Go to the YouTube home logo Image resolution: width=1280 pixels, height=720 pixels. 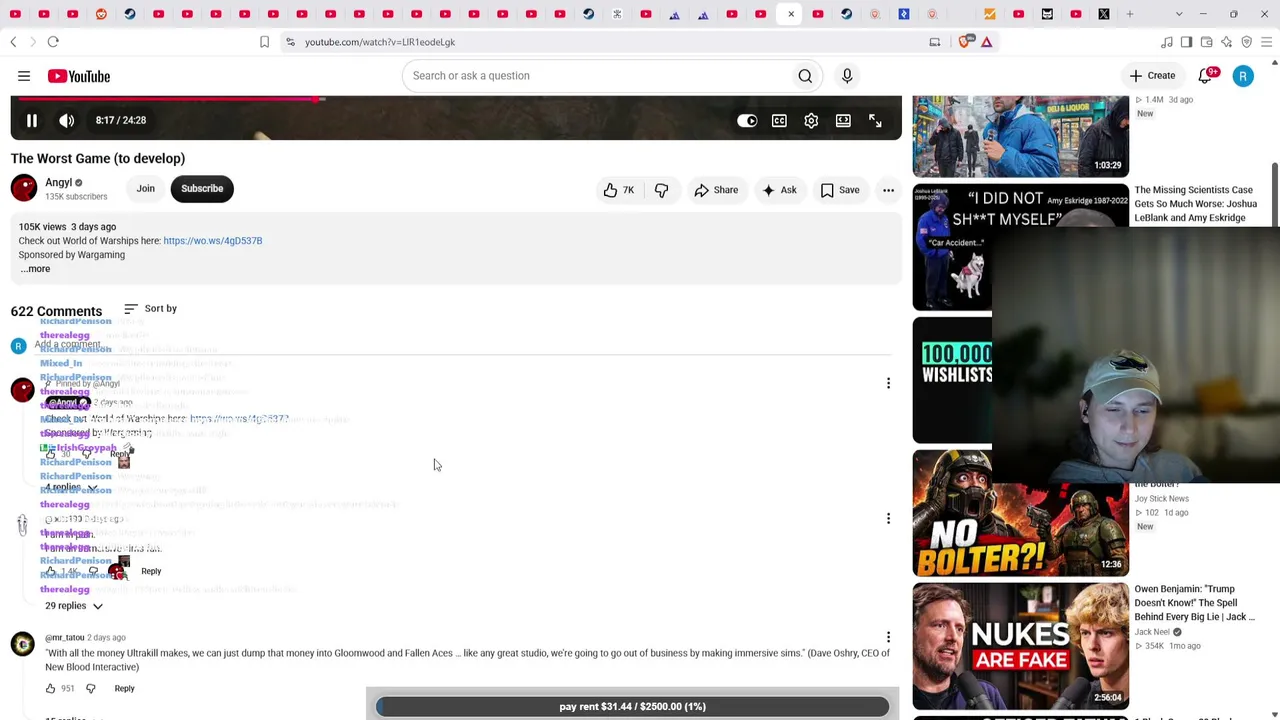(x=78, y=76)
